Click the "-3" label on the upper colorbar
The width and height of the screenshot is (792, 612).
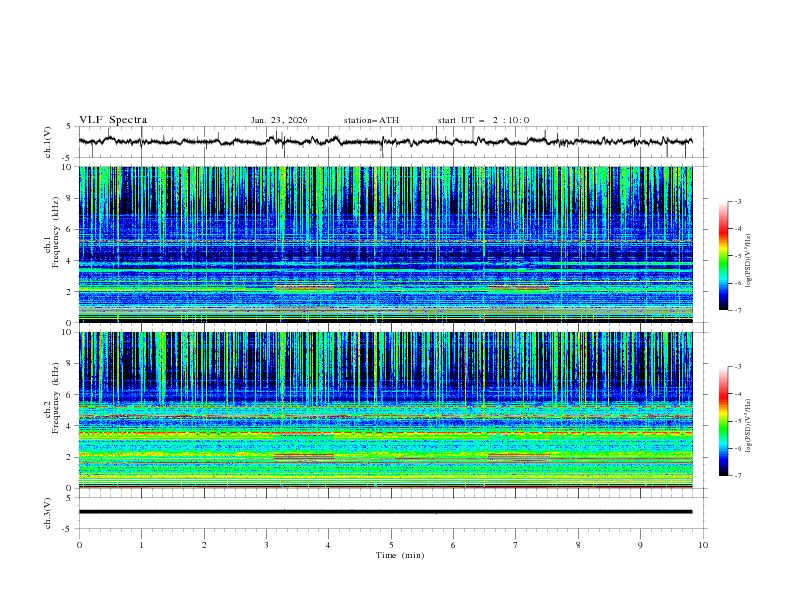click(x=738, y=201)
